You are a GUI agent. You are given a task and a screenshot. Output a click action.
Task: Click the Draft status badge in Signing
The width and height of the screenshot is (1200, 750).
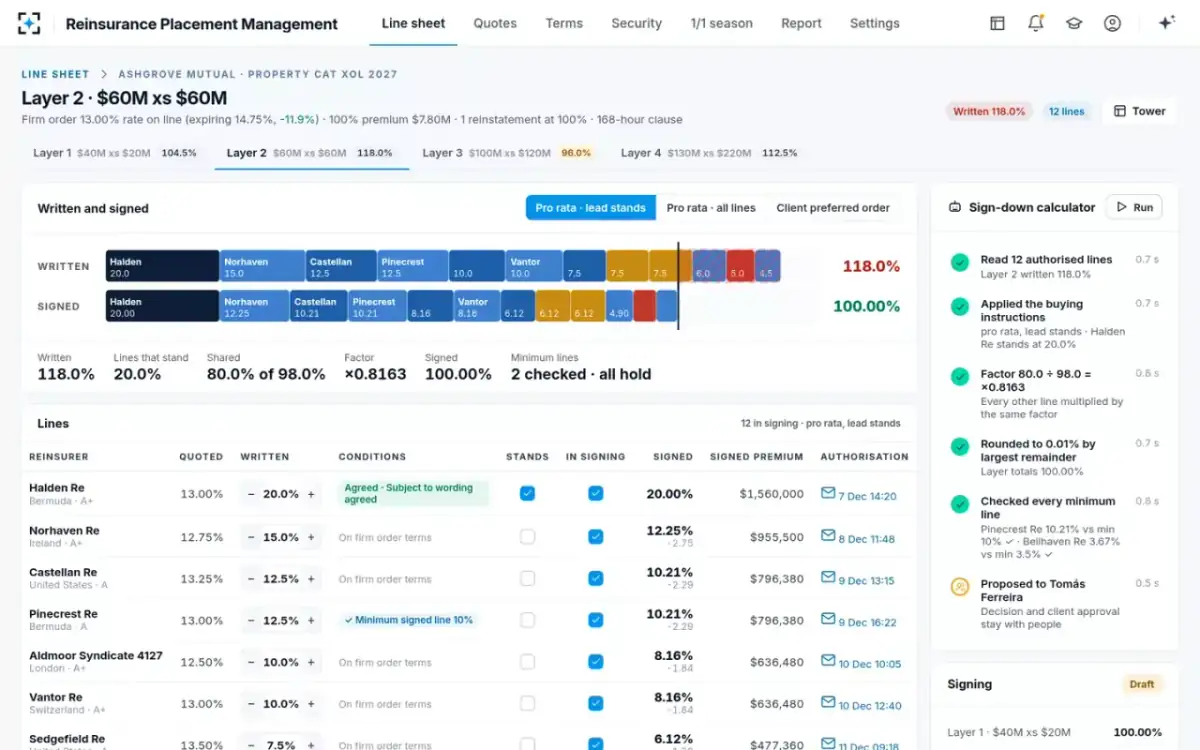[x=1142, y=684]
